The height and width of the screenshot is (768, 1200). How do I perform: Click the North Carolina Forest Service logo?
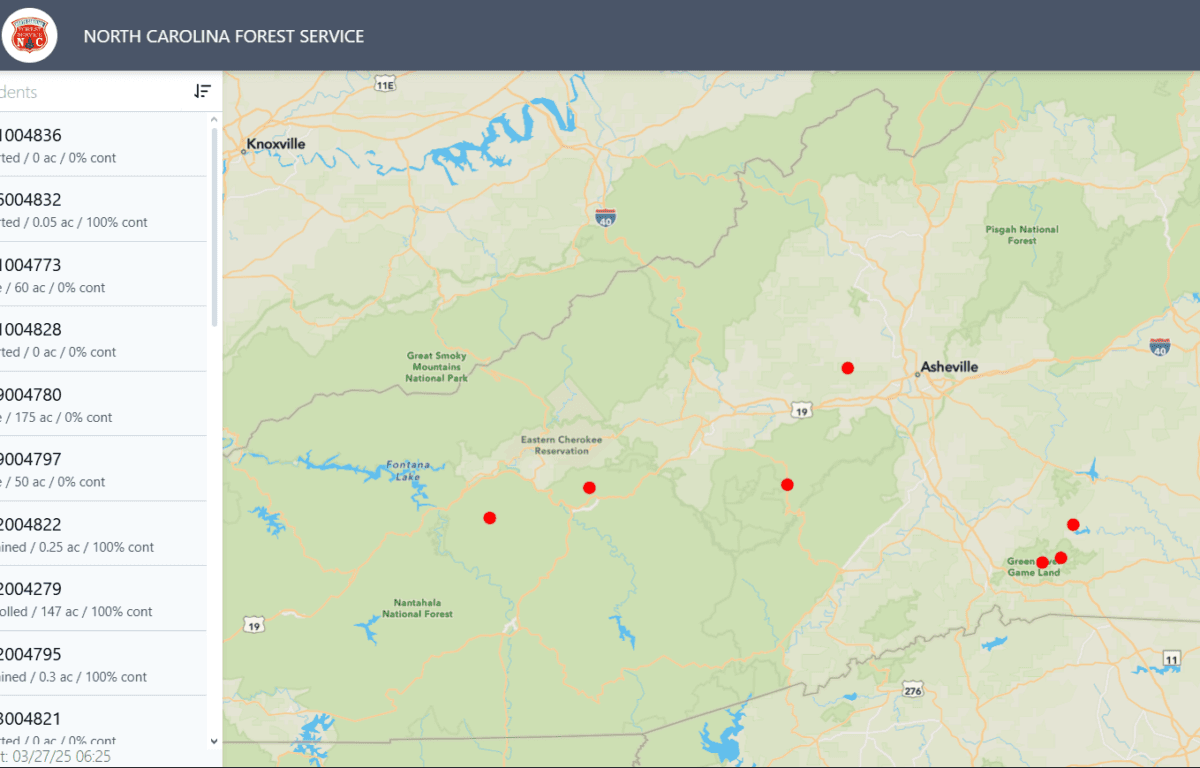click(x=30, y=35)
